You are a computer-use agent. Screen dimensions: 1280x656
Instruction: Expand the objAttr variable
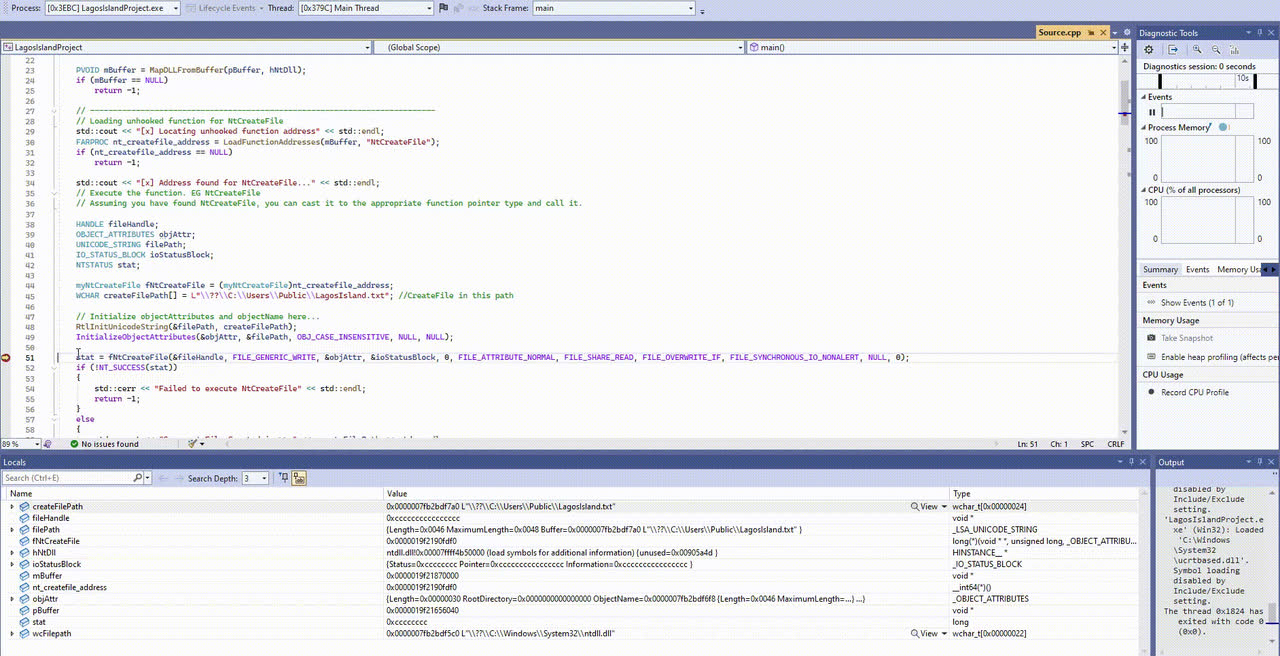[12, 599]
